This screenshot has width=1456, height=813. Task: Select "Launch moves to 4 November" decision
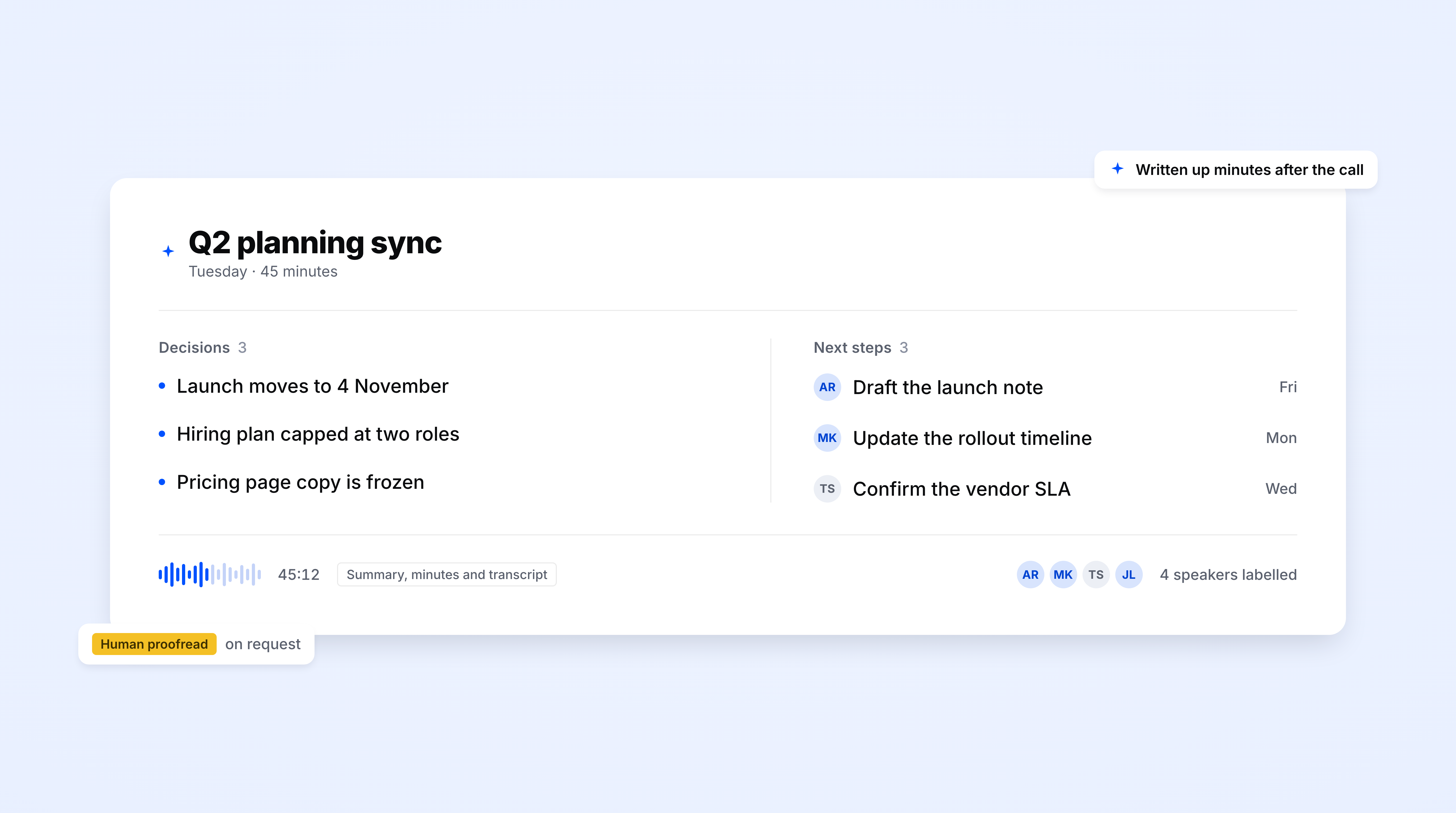pyautogui.click(x=313, y=386)
